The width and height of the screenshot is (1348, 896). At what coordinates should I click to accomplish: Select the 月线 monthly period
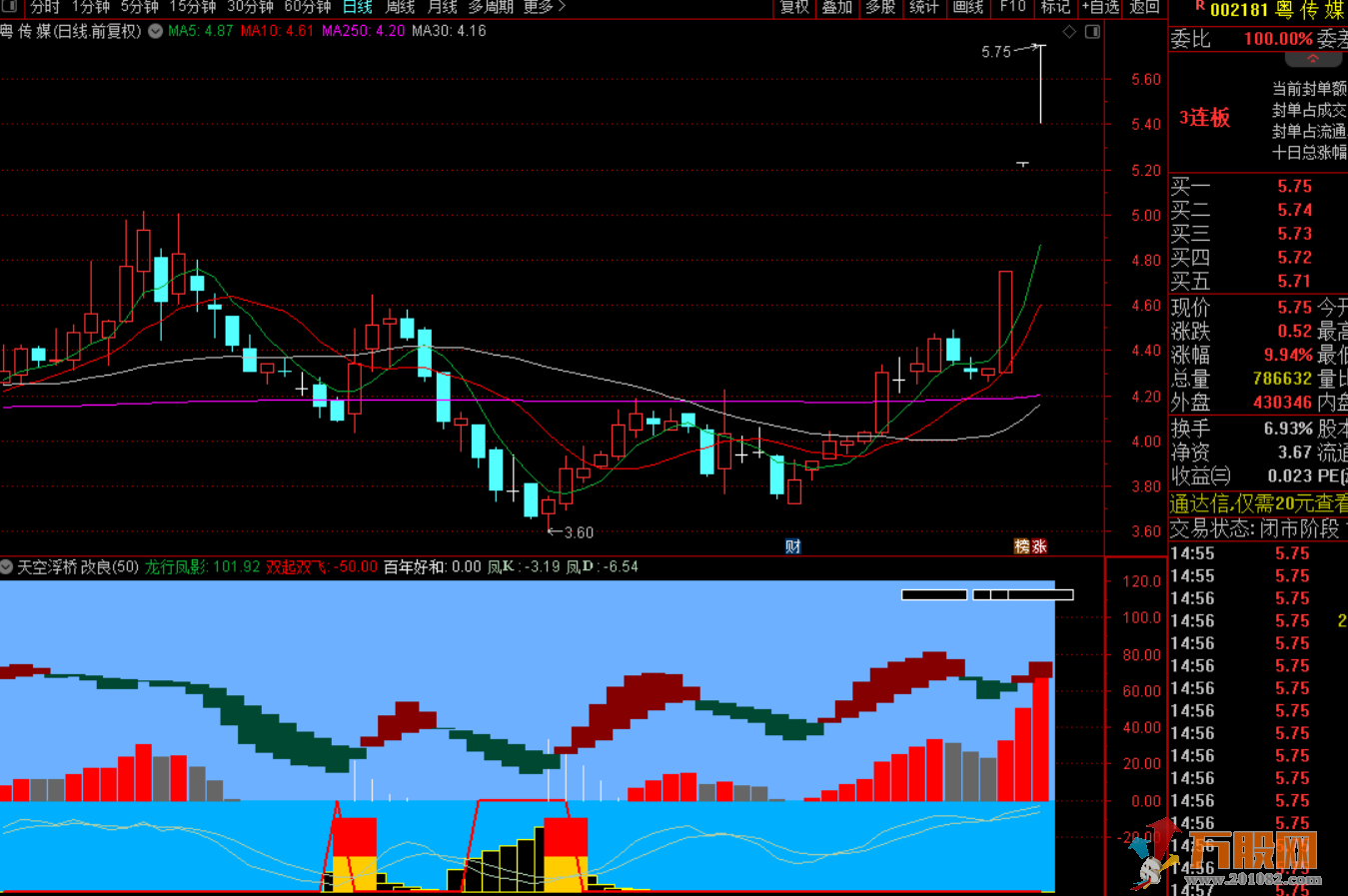click(x=443, y=7)
